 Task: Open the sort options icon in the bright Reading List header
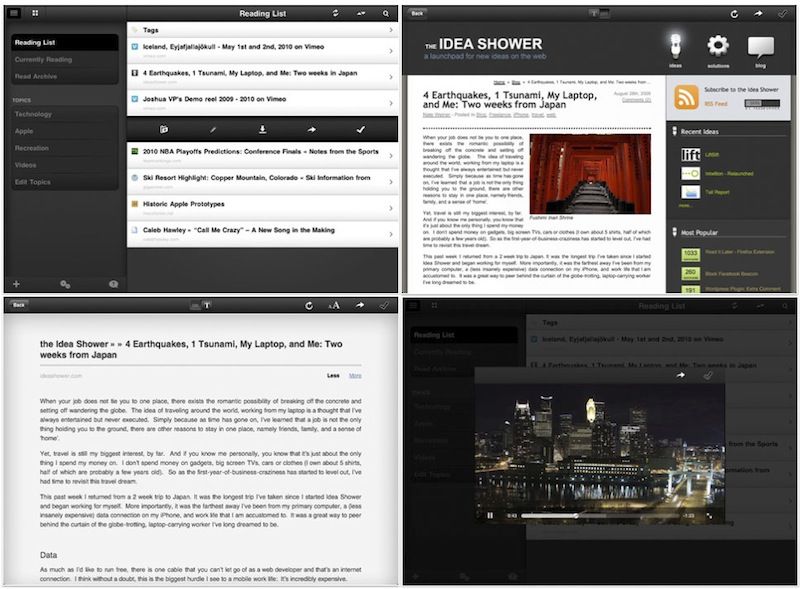(361, 14)
